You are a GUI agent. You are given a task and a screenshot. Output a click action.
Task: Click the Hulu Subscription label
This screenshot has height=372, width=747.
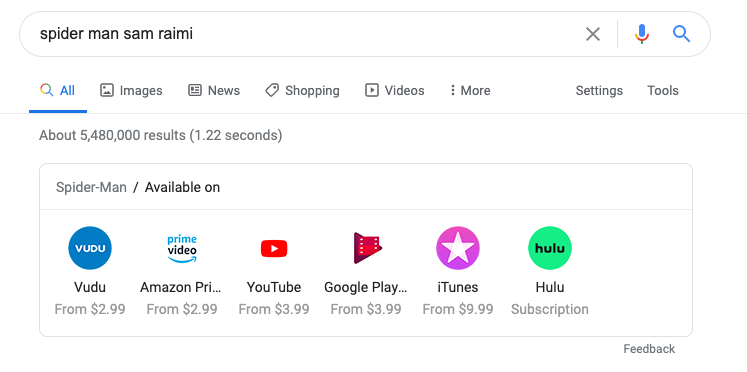(x=550, y=309)
